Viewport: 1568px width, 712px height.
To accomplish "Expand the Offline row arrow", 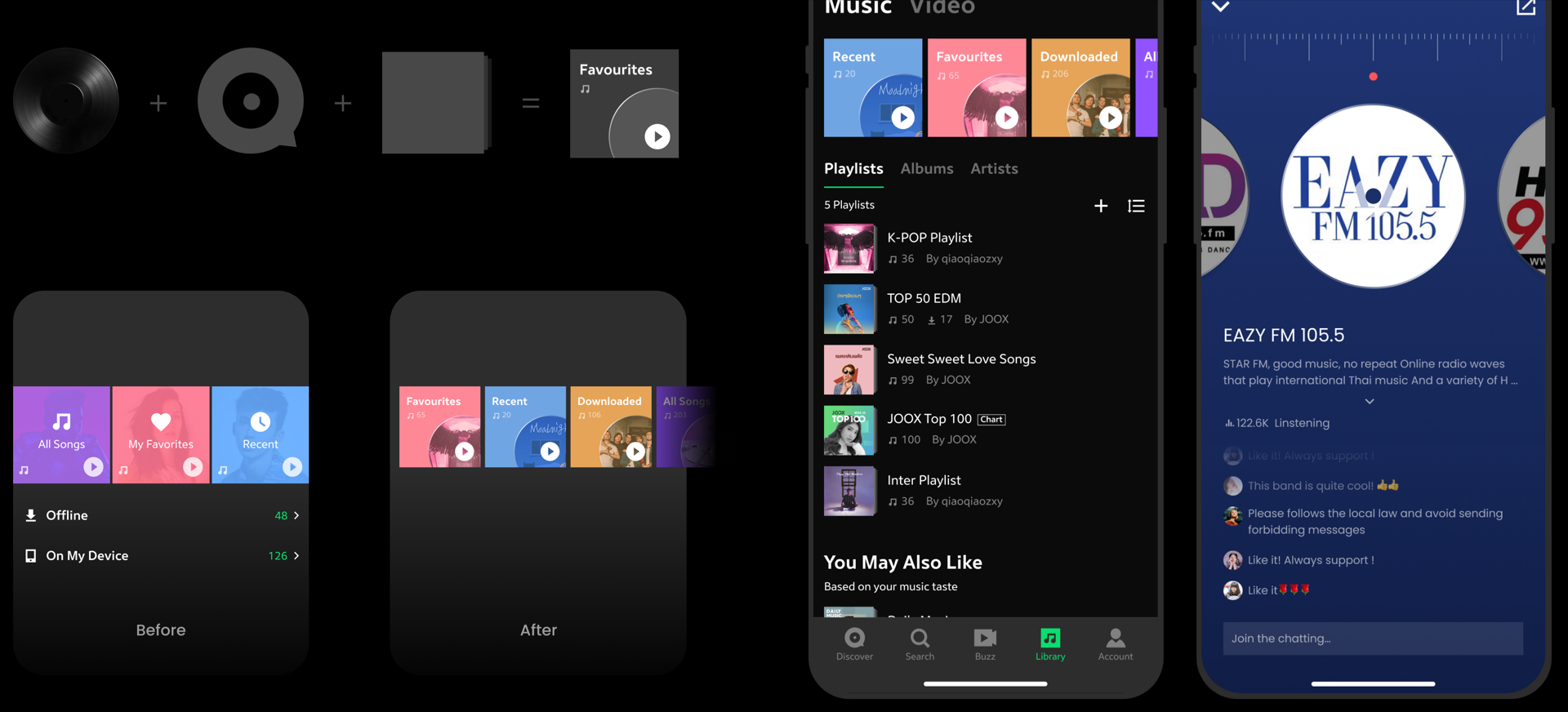I will pos(296,515).
